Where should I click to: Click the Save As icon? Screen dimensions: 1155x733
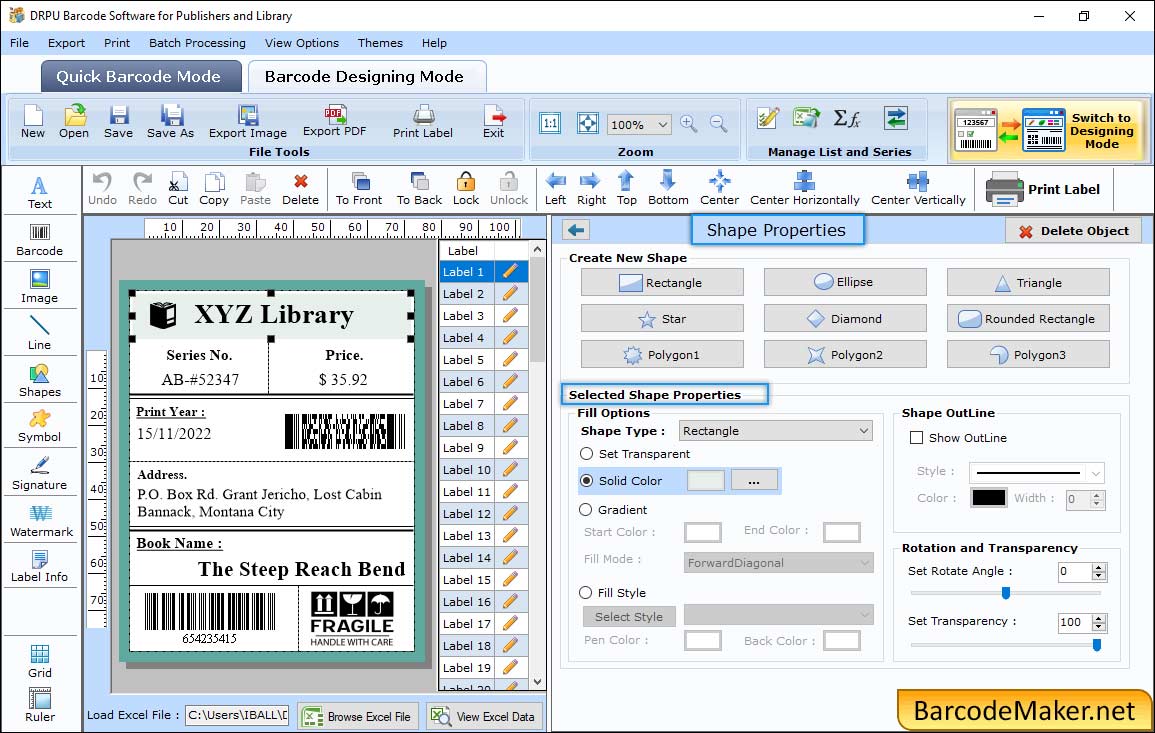[170, 122]
